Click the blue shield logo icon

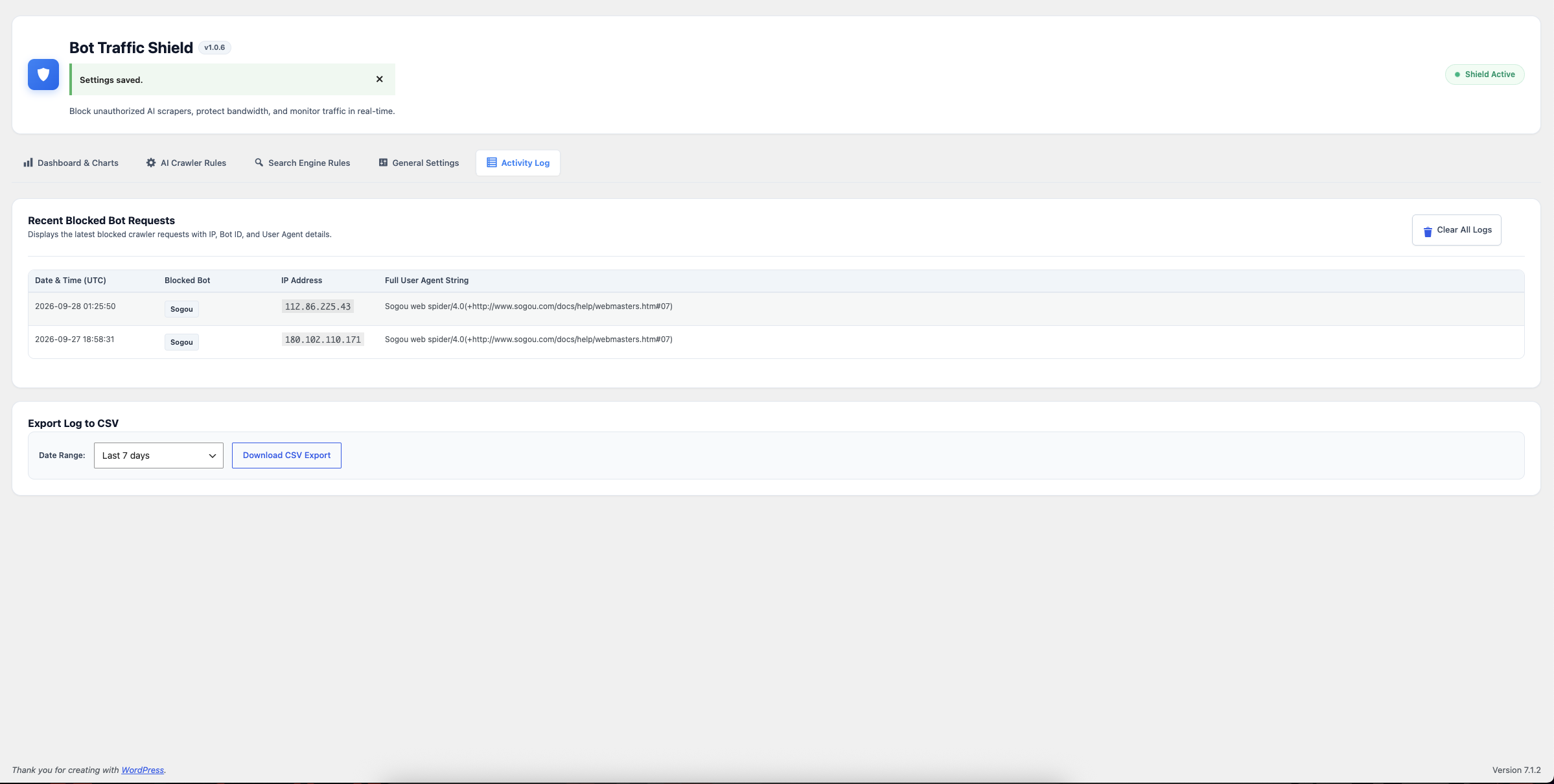(x=43, y=75)
